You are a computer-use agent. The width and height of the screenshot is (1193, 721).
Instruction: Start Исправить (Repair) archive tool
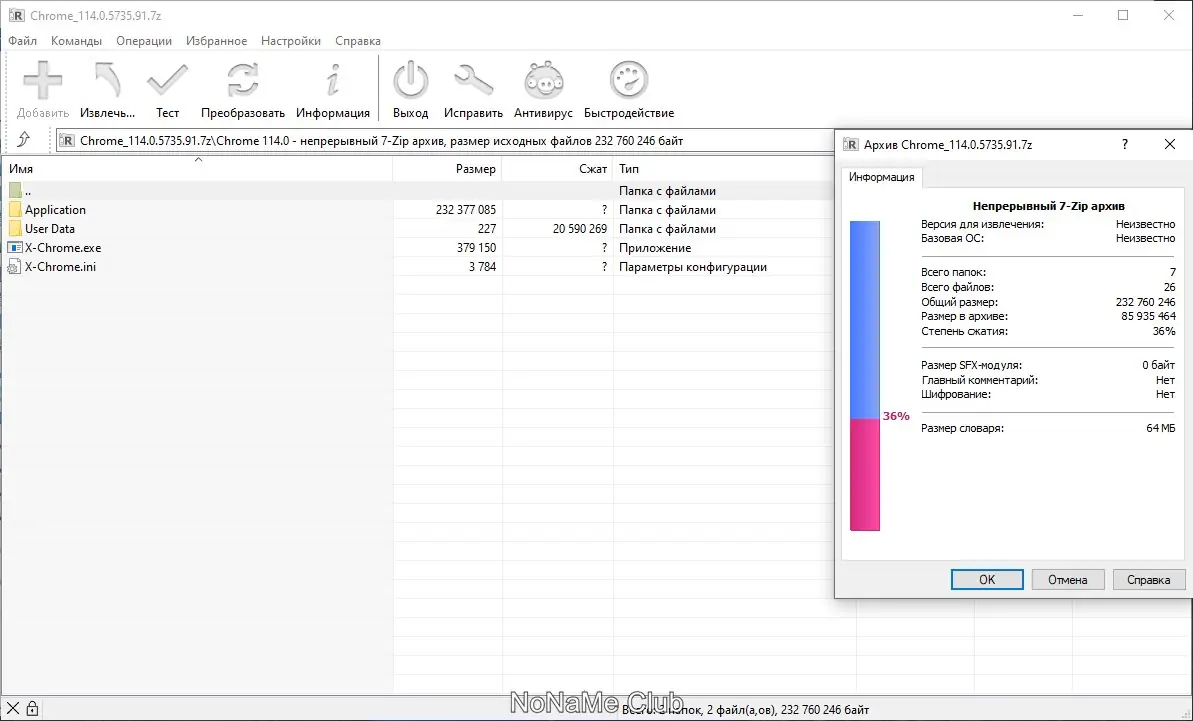tap(473, 80)
